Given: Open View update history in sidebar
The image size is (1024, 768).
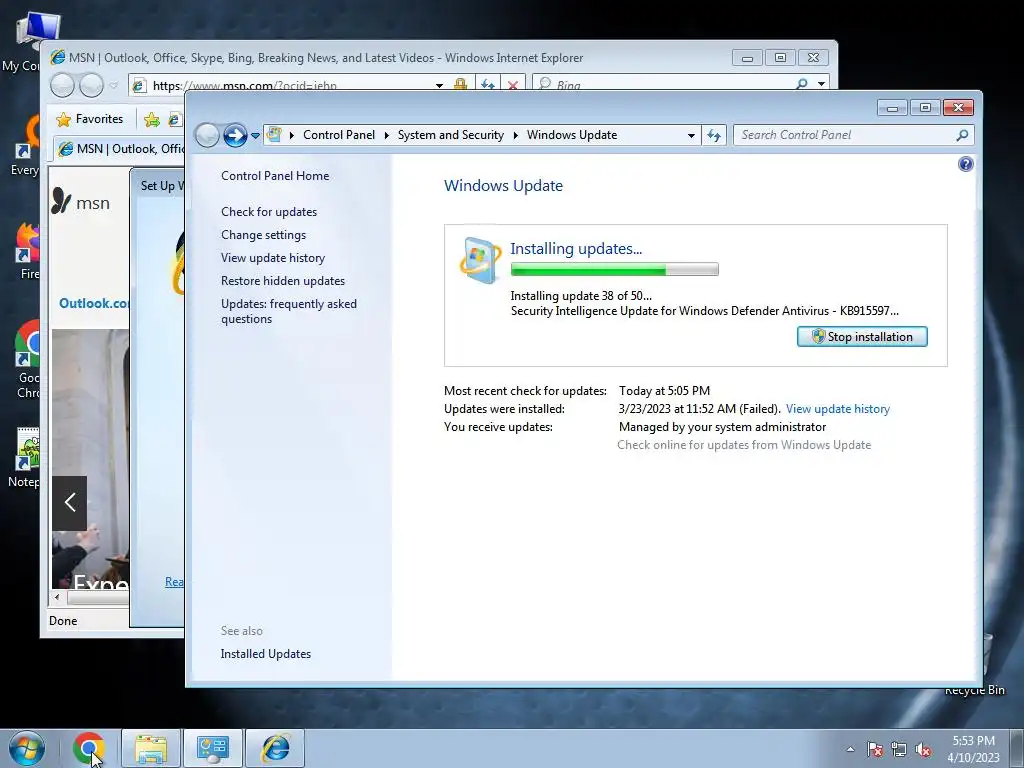Looking at the screenshot, I should click(x=273, y=258).
